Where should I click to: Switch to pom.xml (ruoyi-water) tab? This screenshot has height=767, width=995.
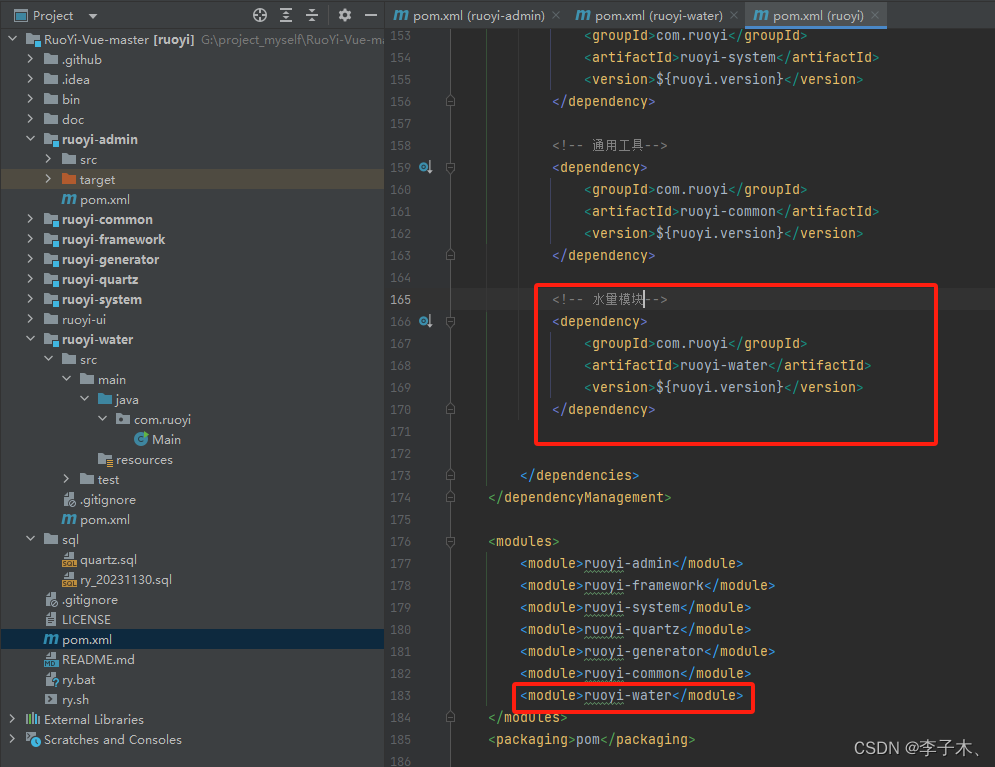click(658, 15)
